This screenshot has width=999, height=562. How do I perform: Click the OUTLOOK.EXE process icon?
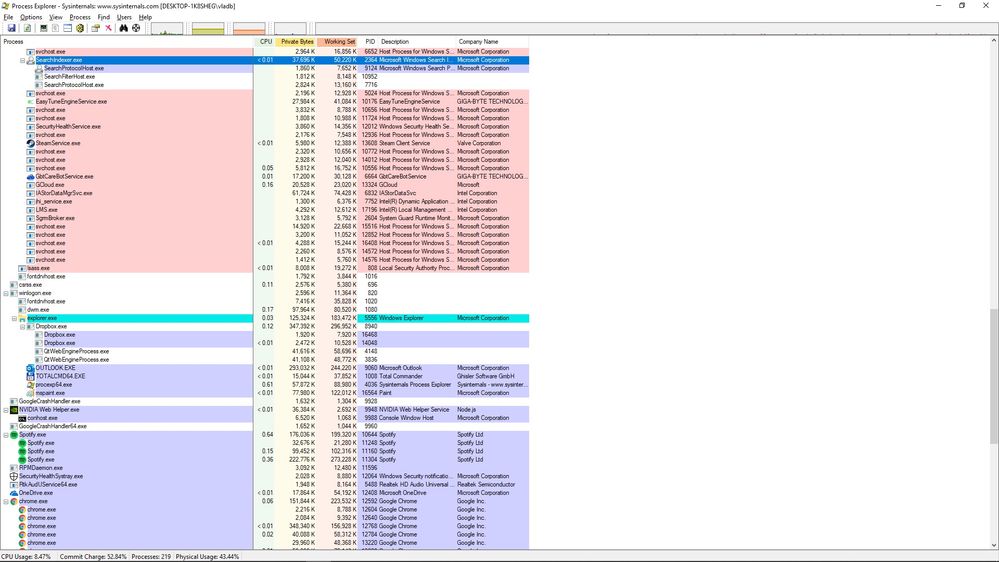(x=30, y=368)
